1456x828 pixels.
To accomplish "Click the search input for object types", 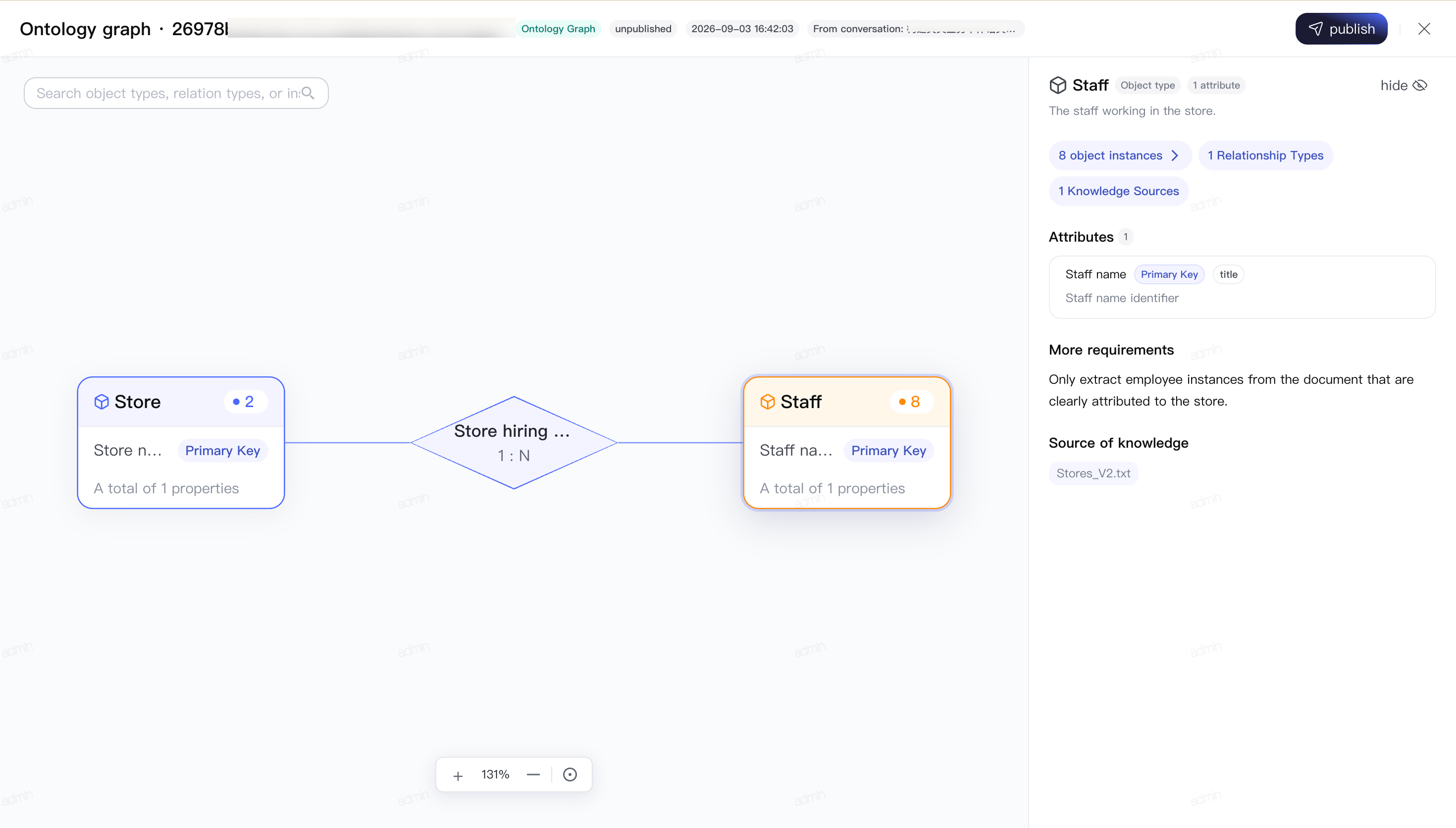I will (x=176, y=93).
